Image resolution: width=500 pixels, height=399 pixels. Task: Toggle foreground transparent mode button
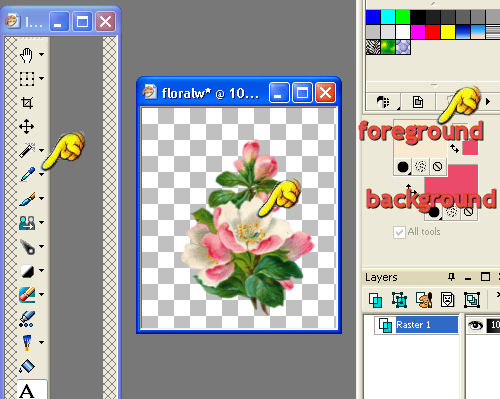point(437,166)
